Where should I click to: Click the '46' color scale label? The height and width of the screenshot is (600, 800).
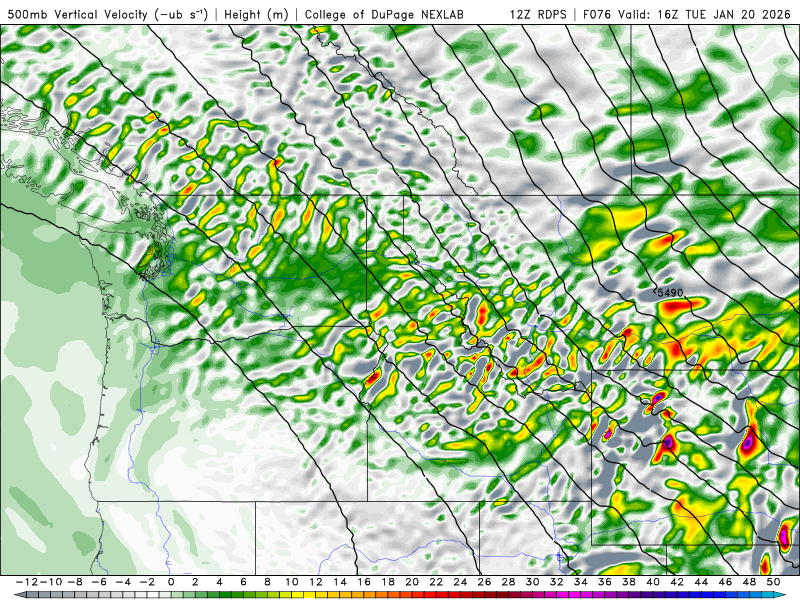point(726,582)
